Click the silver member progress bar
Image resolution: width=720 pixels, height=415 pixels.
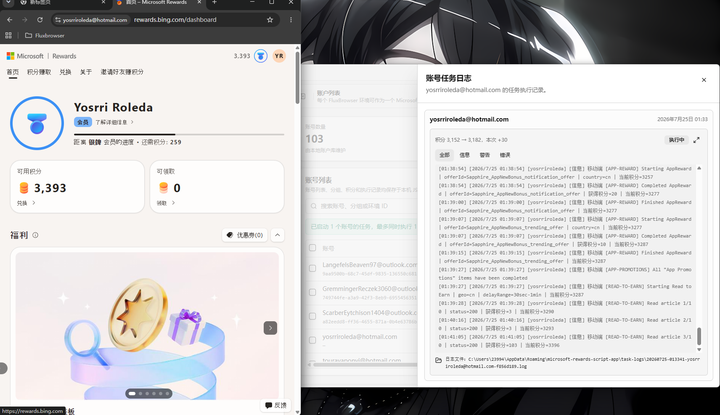pyautogui.click(x=179, y=135)
